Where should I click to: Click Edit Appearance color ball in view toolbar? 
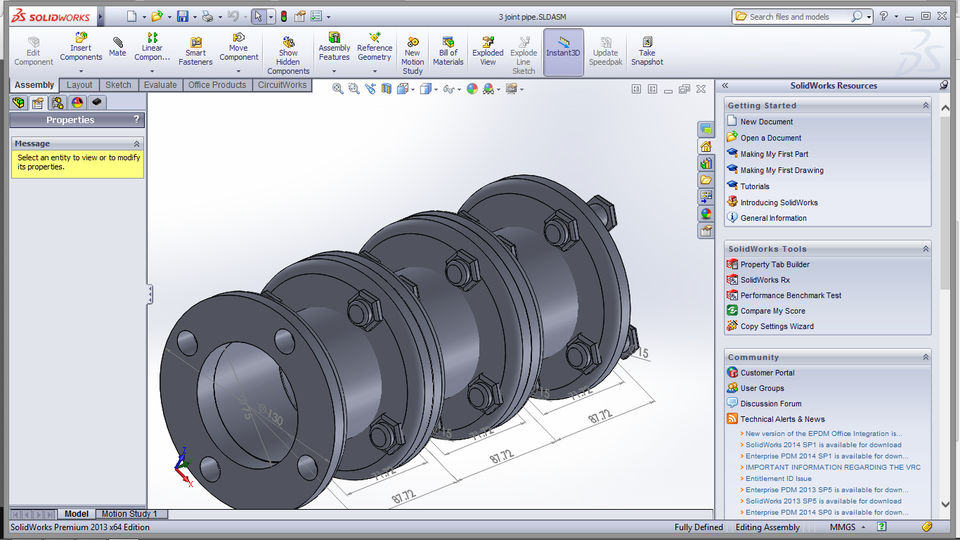tap(472, 89)
